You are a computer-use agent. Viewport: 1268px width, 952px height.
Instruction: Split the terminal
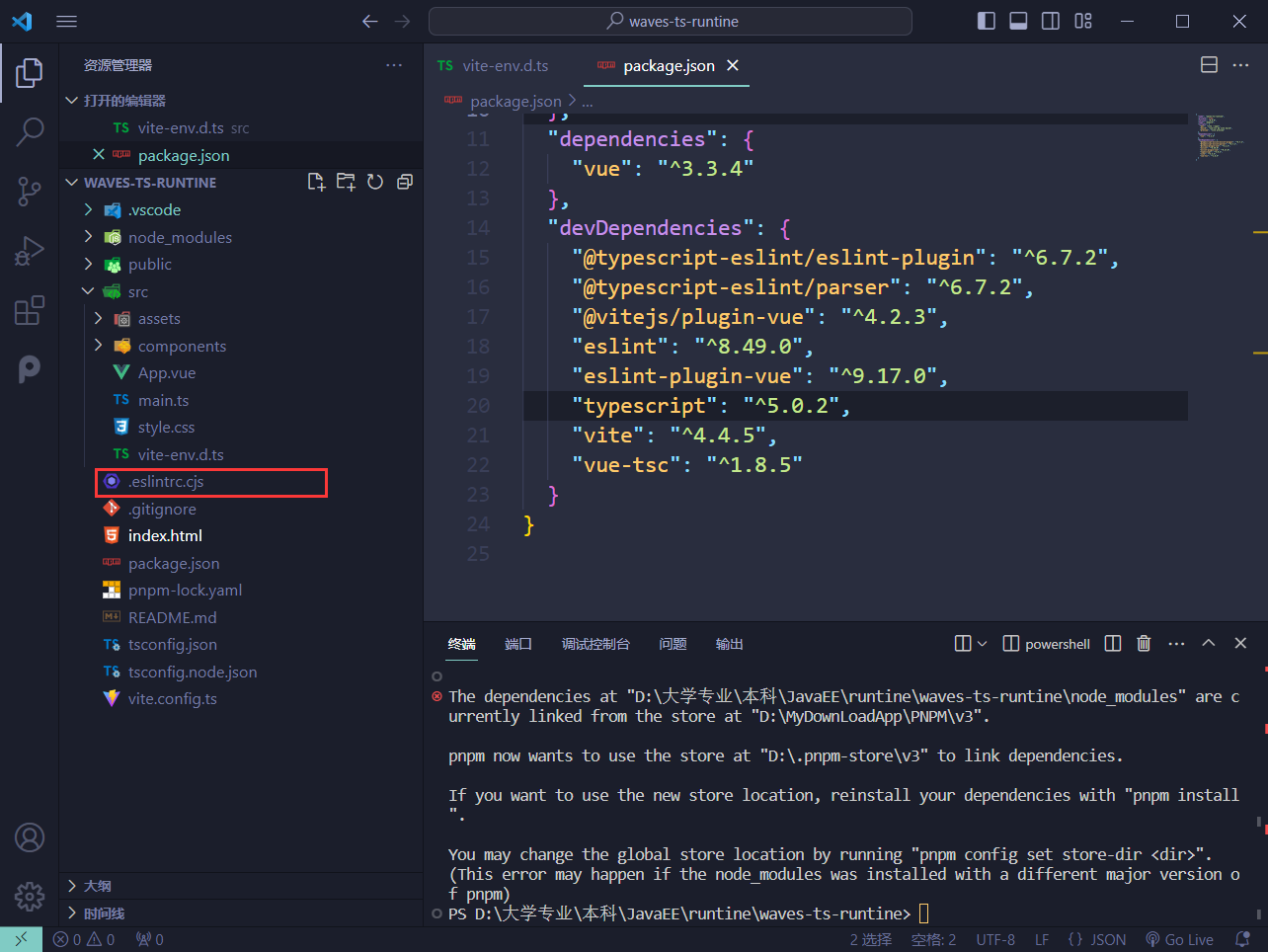point(1113,643)
